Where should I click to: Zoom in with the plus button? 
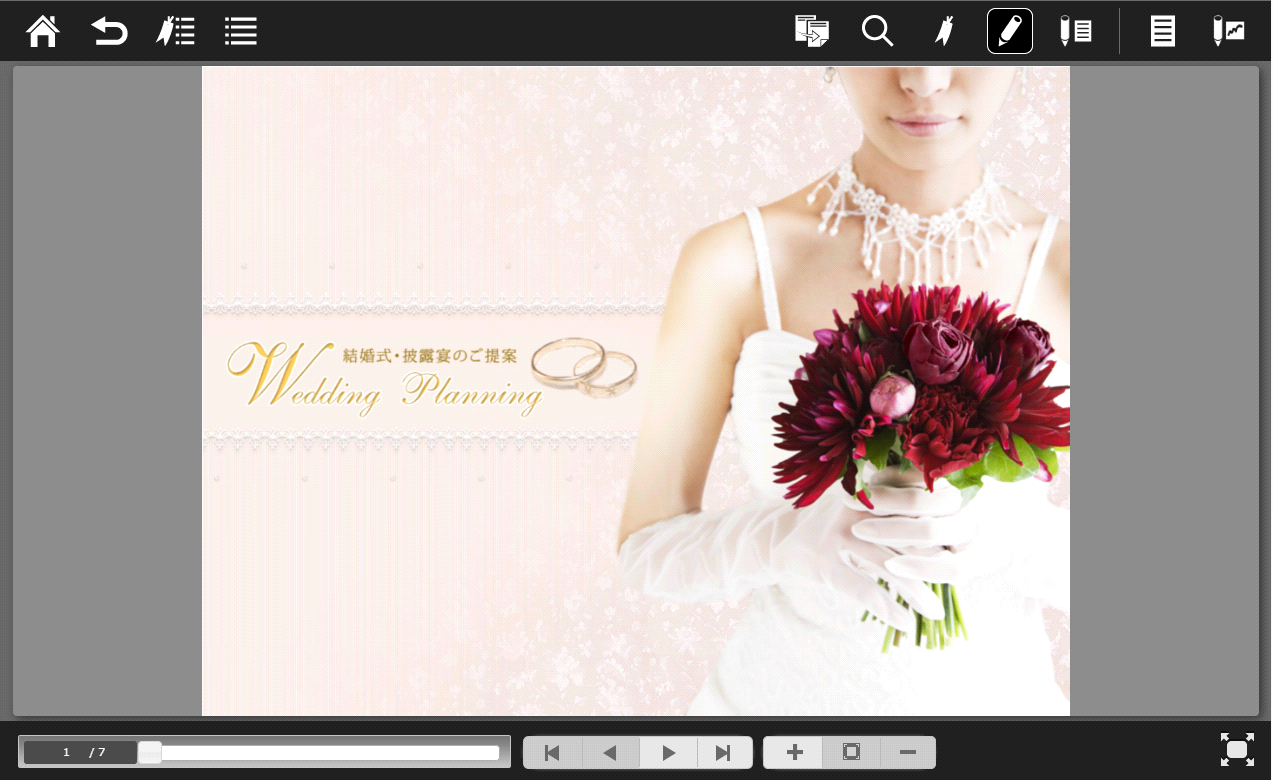[794, 752]
